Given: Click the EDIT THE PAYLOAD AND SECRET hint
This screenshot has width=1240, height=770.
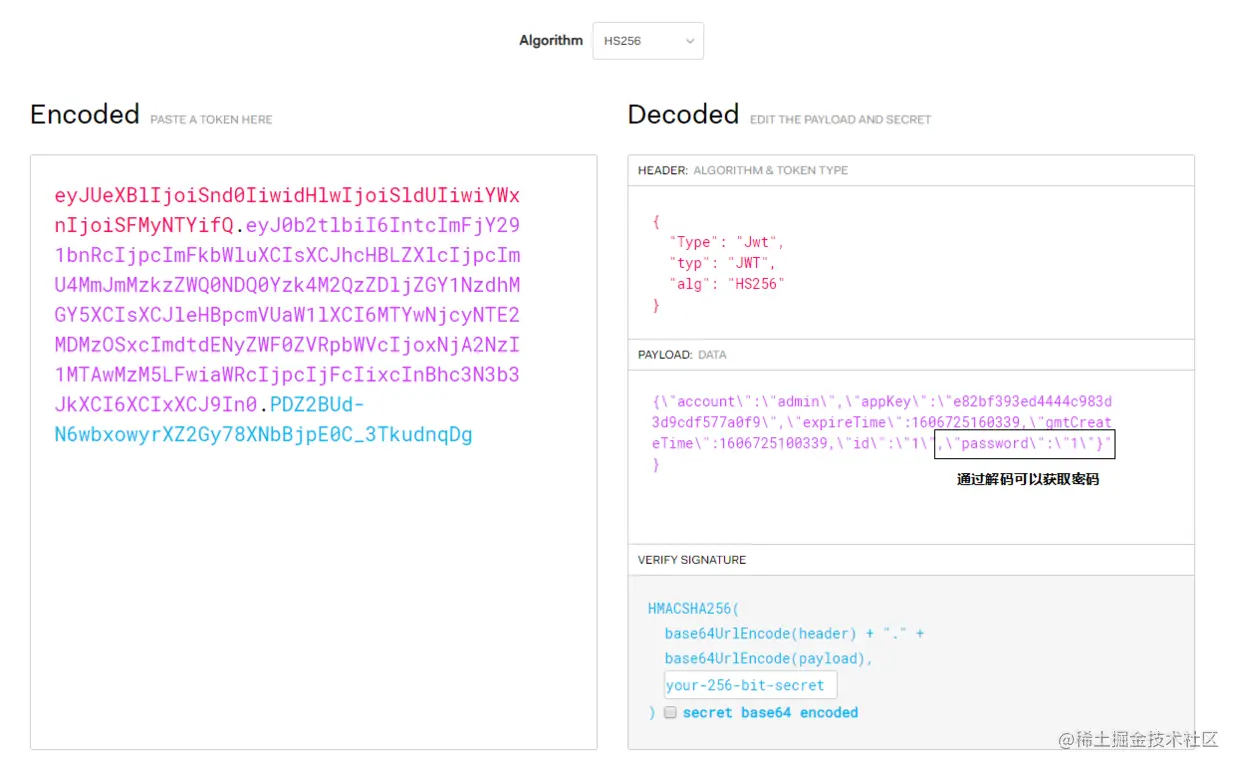Looking at the screenshot, I should [x=840, y=119].
